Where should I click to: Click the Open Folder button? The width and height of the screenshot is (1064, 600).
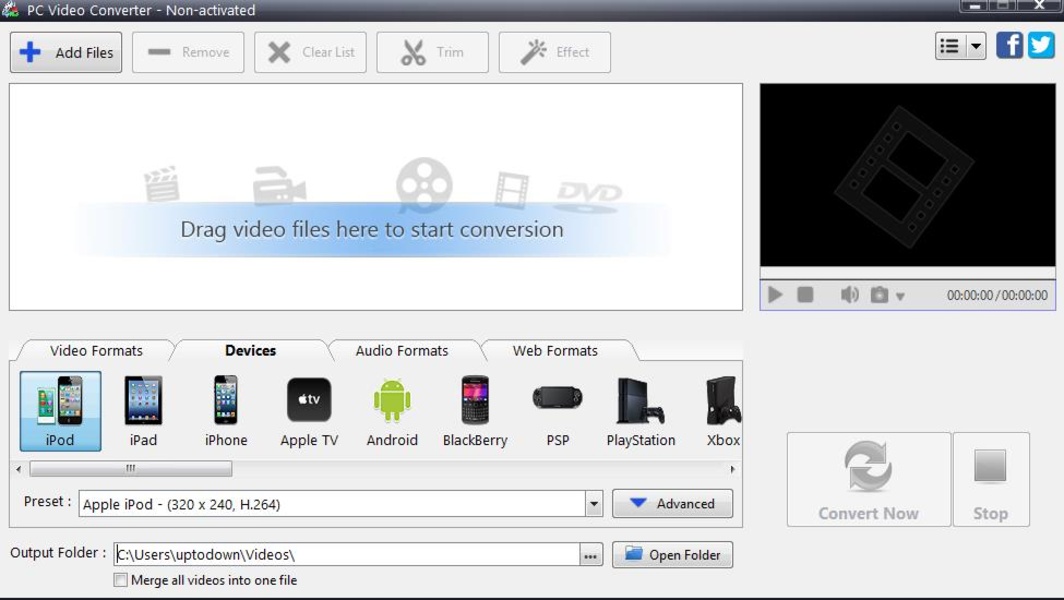(672, 555)
